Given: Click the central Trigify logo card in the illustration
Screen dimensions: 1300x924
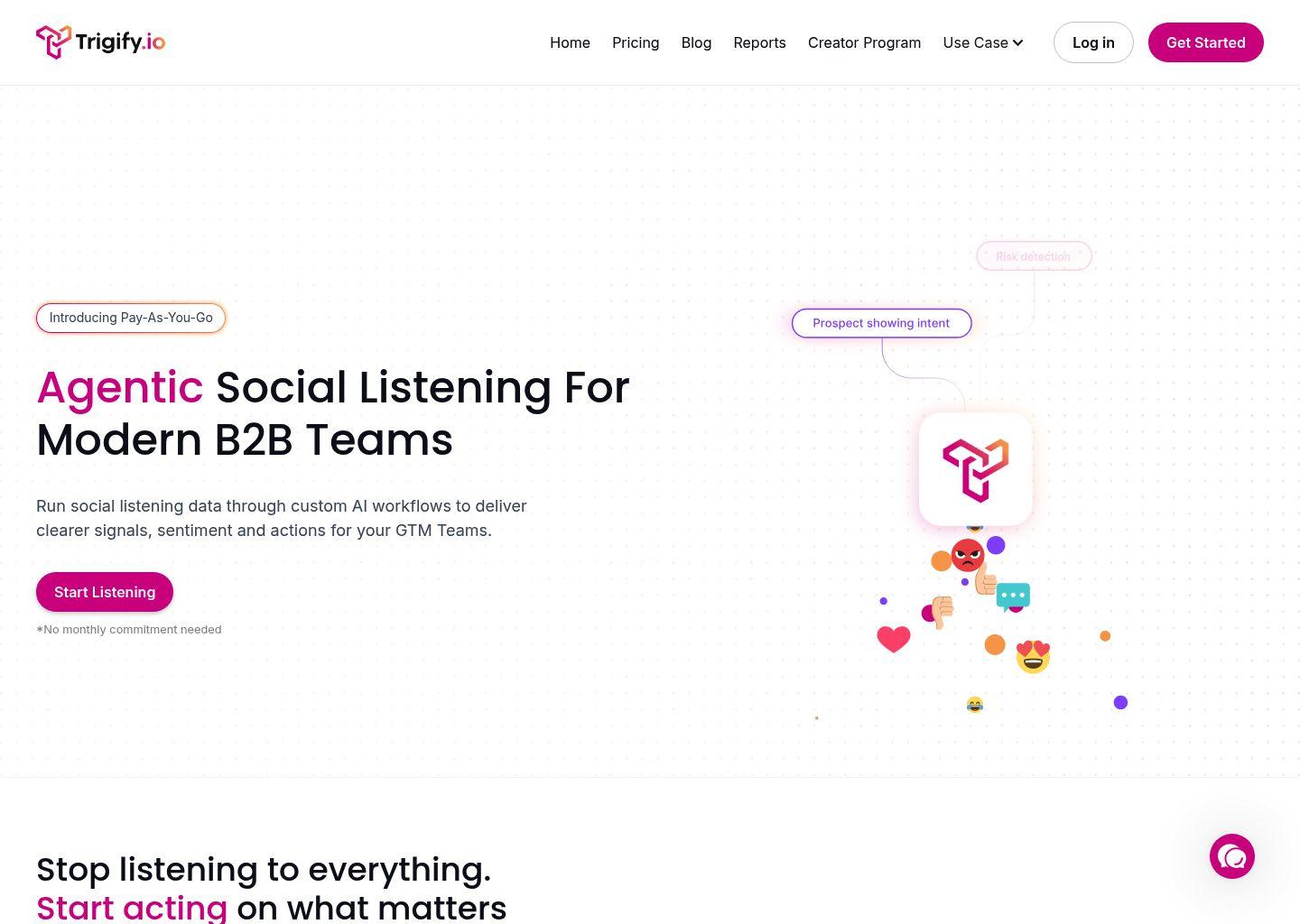Looking at the screenshot, I should tap(975, 468).
